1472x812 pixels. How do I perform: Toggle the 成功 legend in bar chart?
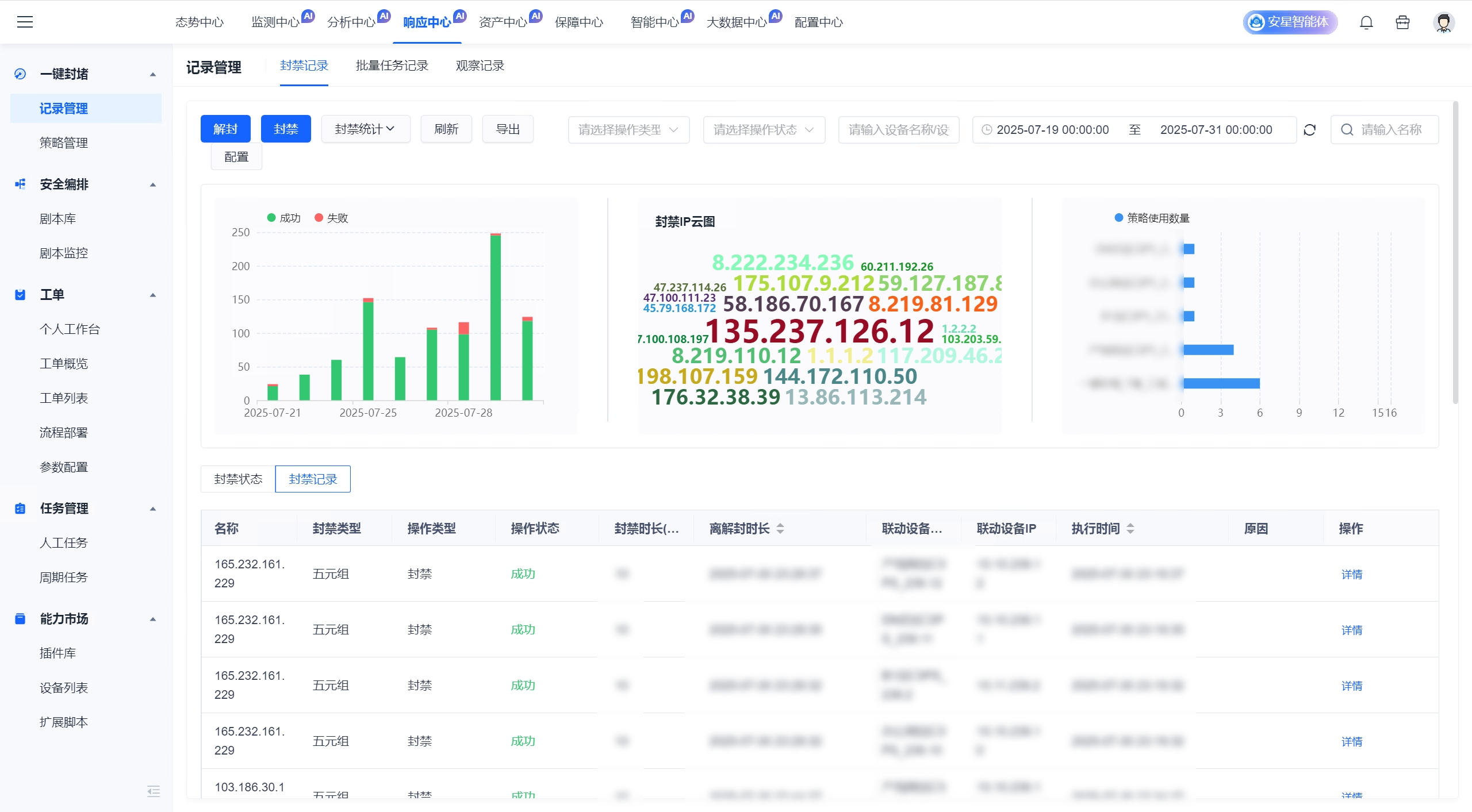[284, 218]
